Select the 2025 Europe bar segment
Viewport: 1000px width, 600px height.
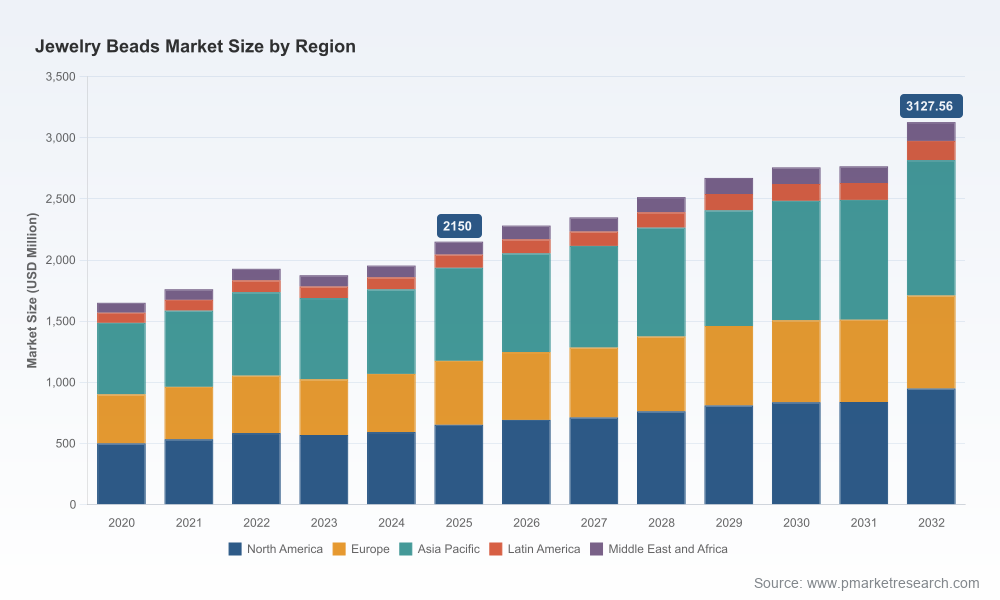tap(459, 393)
